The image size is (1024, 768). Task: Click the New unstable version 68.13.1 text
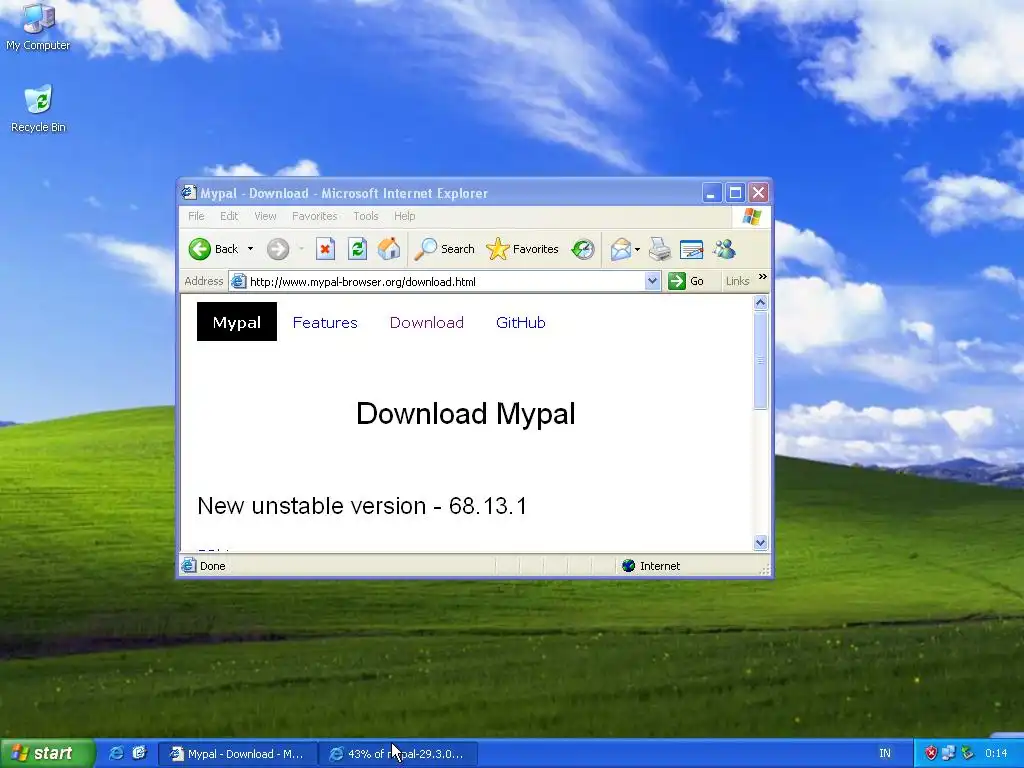pos(362,505)
